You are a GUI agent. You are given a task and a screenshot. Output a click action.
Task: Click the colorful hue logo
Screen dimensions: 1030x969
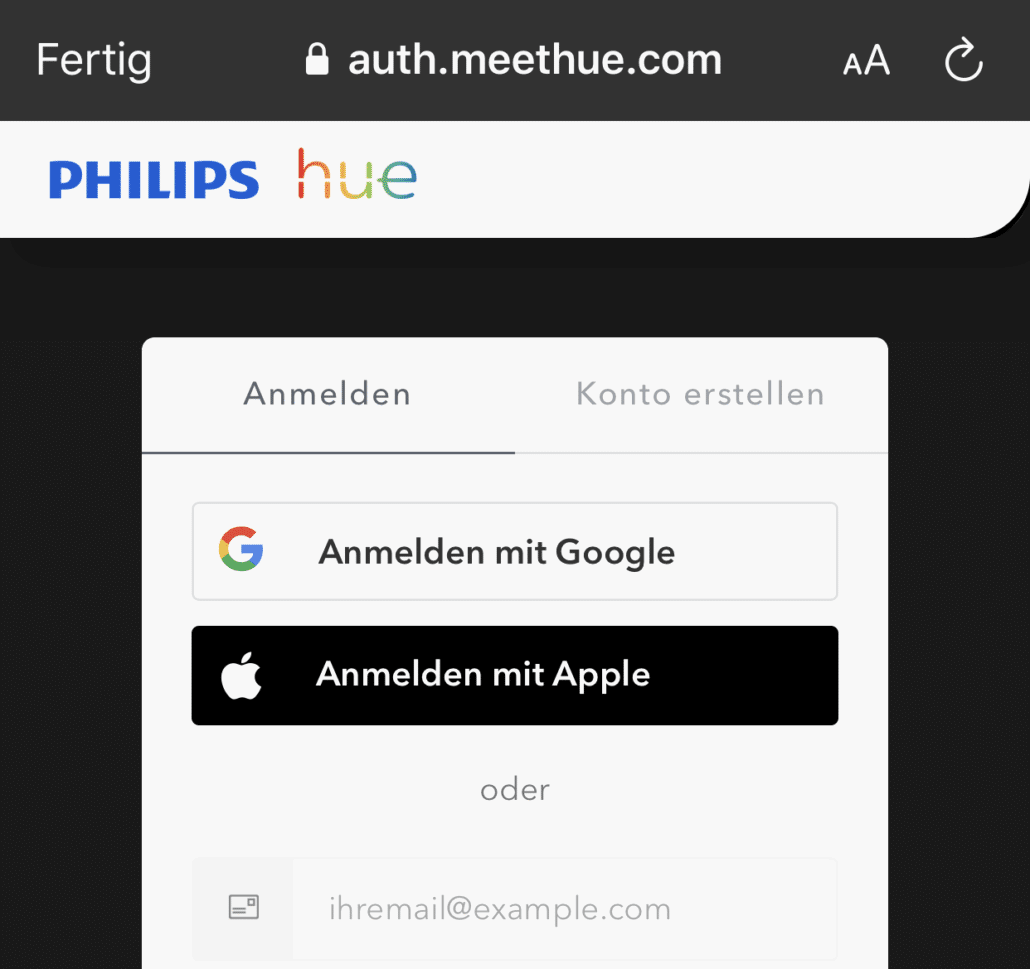tap(357, 174)
